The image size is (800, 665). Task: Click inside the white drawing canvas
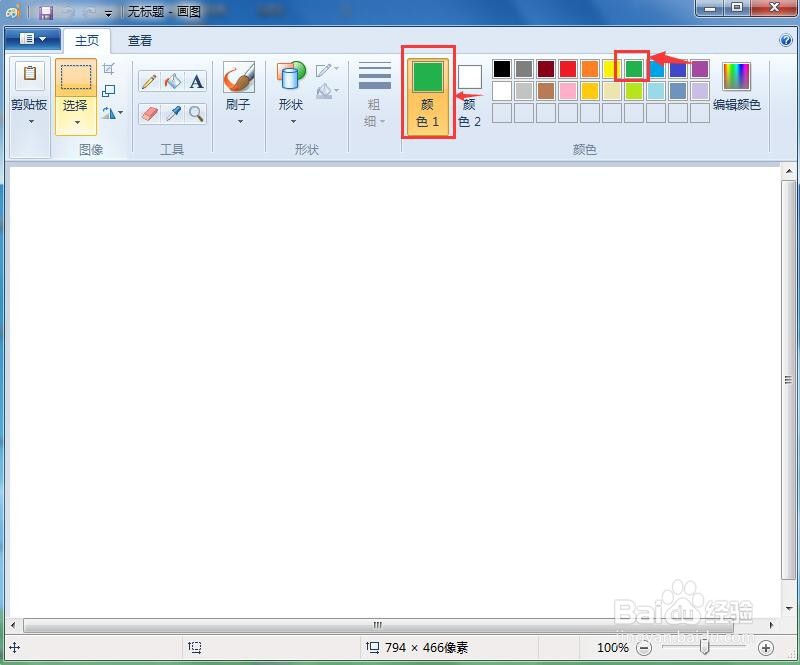point(394,392)
